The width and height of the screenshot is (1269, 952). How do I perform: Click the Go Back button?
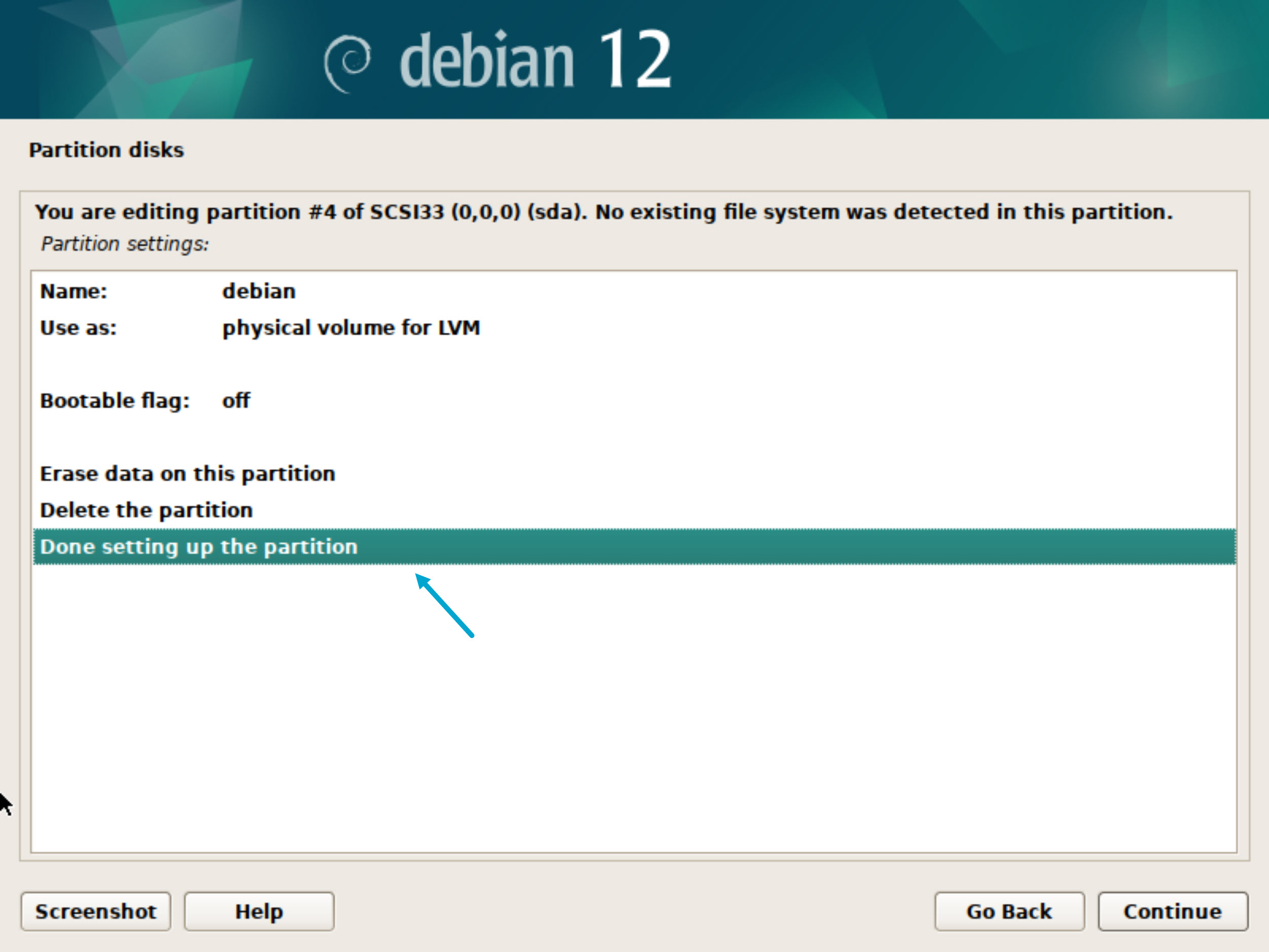tap(1009, 911)
